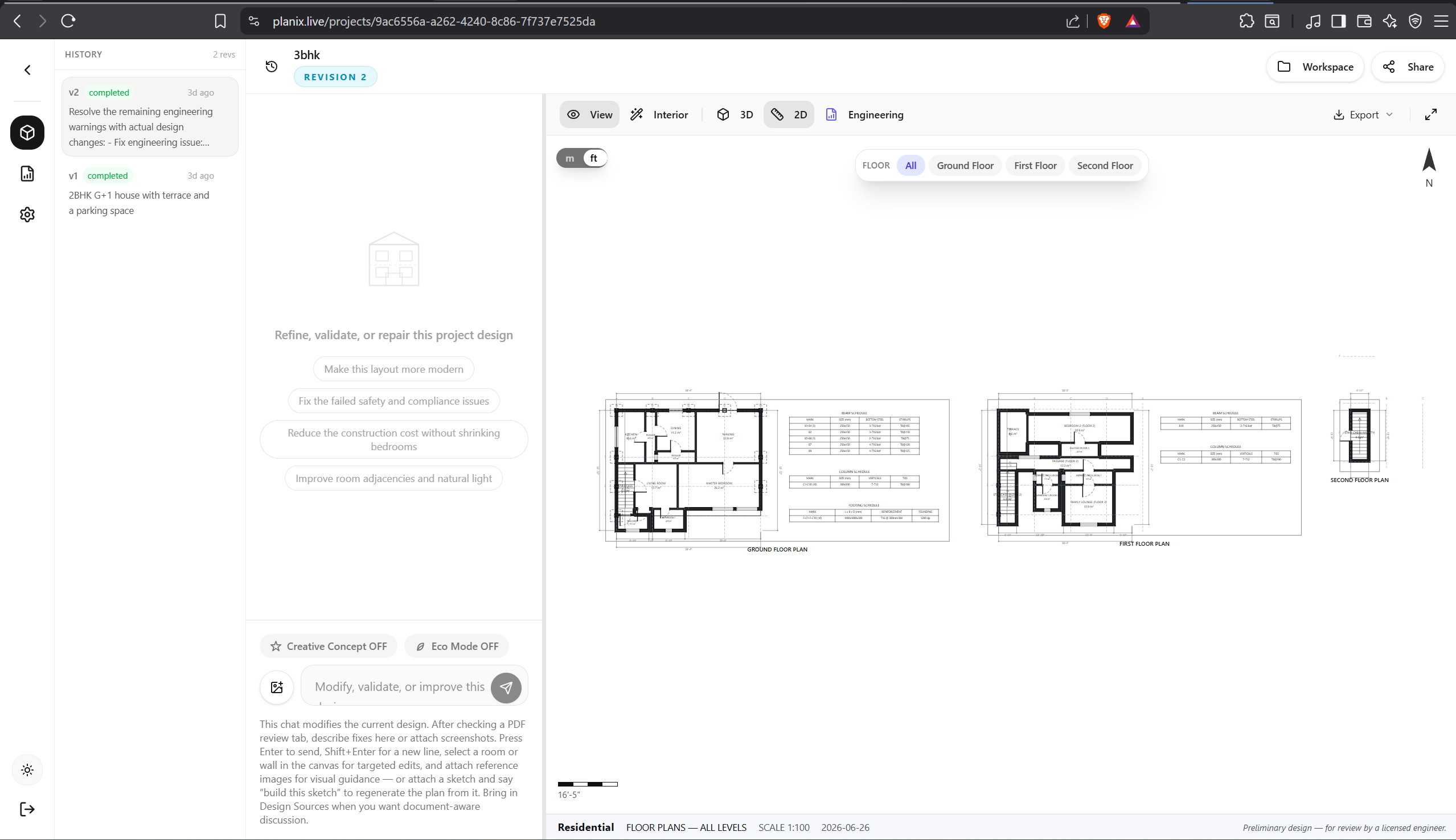Viewport: 1456px width, 840px height.
Task: Open the report document sidebar icon
Action: click(27, 174)
